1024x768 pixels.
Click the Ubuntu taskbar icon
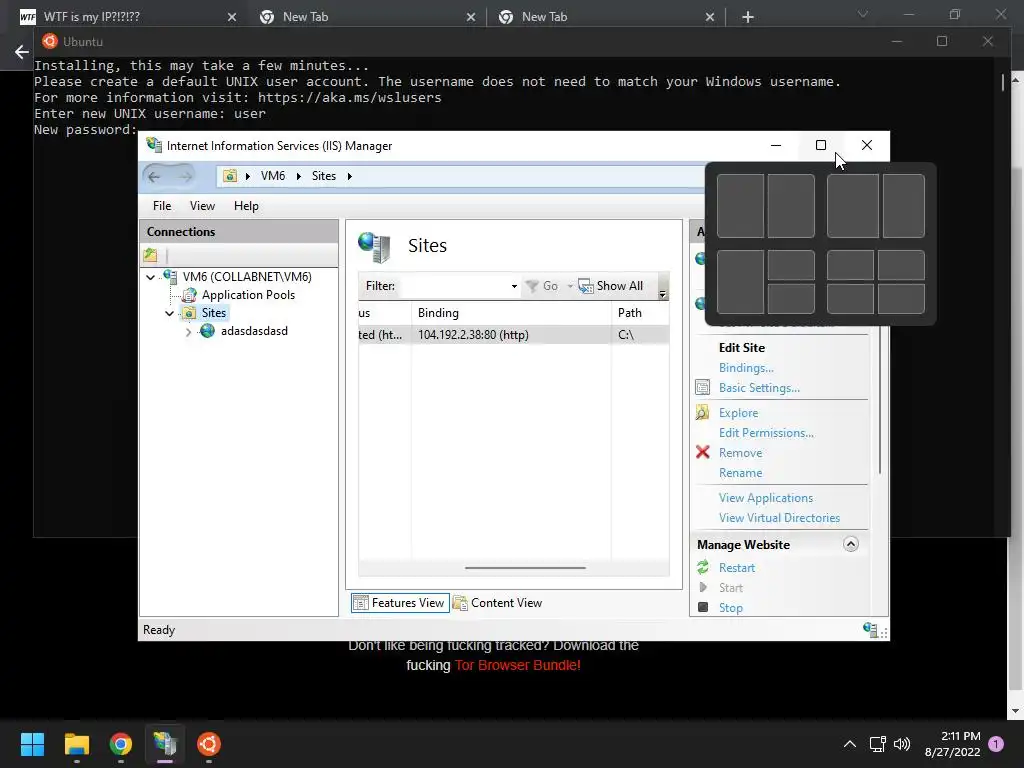[209, 744]
